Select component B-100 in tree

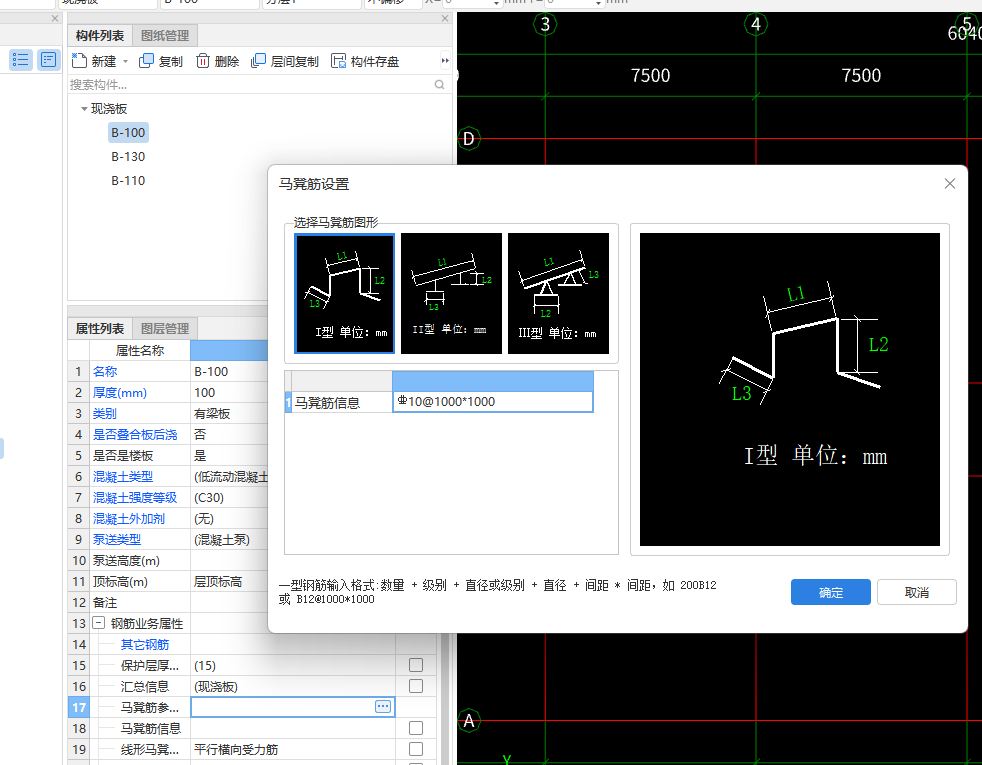[x=128, y=133]
